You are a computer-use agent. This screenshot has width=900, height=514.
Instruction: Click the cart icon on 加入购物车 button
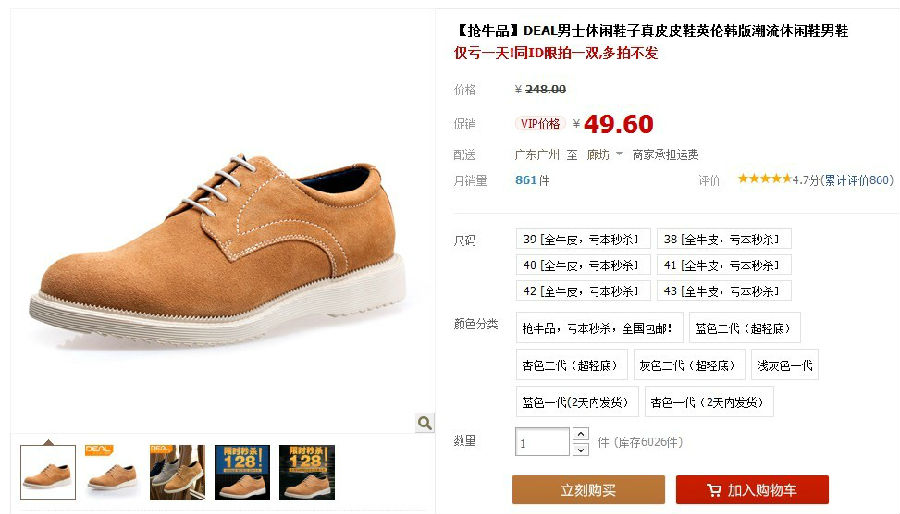[714, 490]
